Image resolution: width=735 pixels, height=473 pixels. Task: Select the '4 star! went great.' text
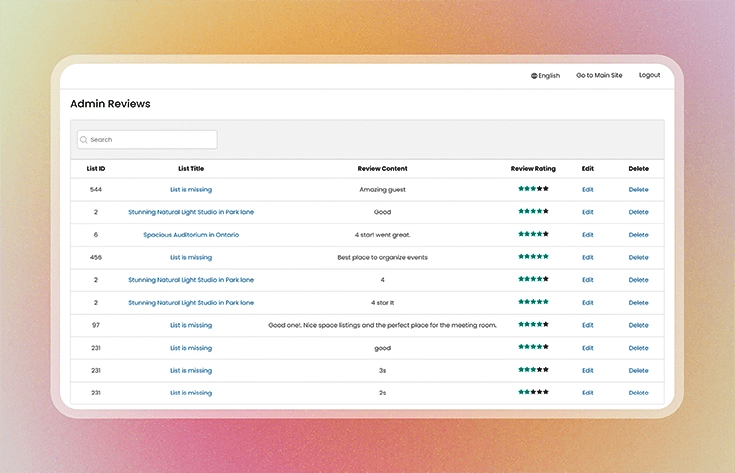pyautogui.click(x=382, y=234)
